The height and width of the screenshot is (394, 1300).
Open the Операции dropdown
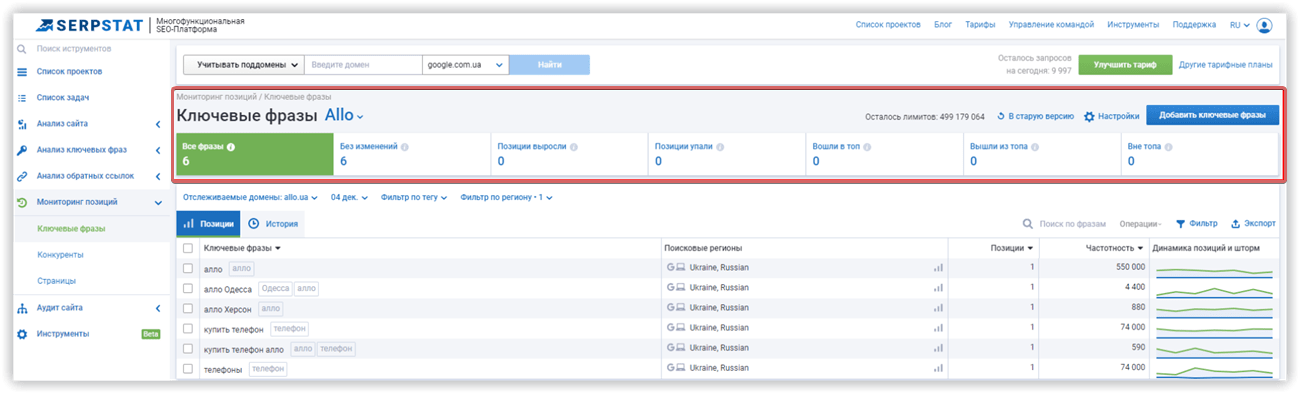pos(1140,224)
